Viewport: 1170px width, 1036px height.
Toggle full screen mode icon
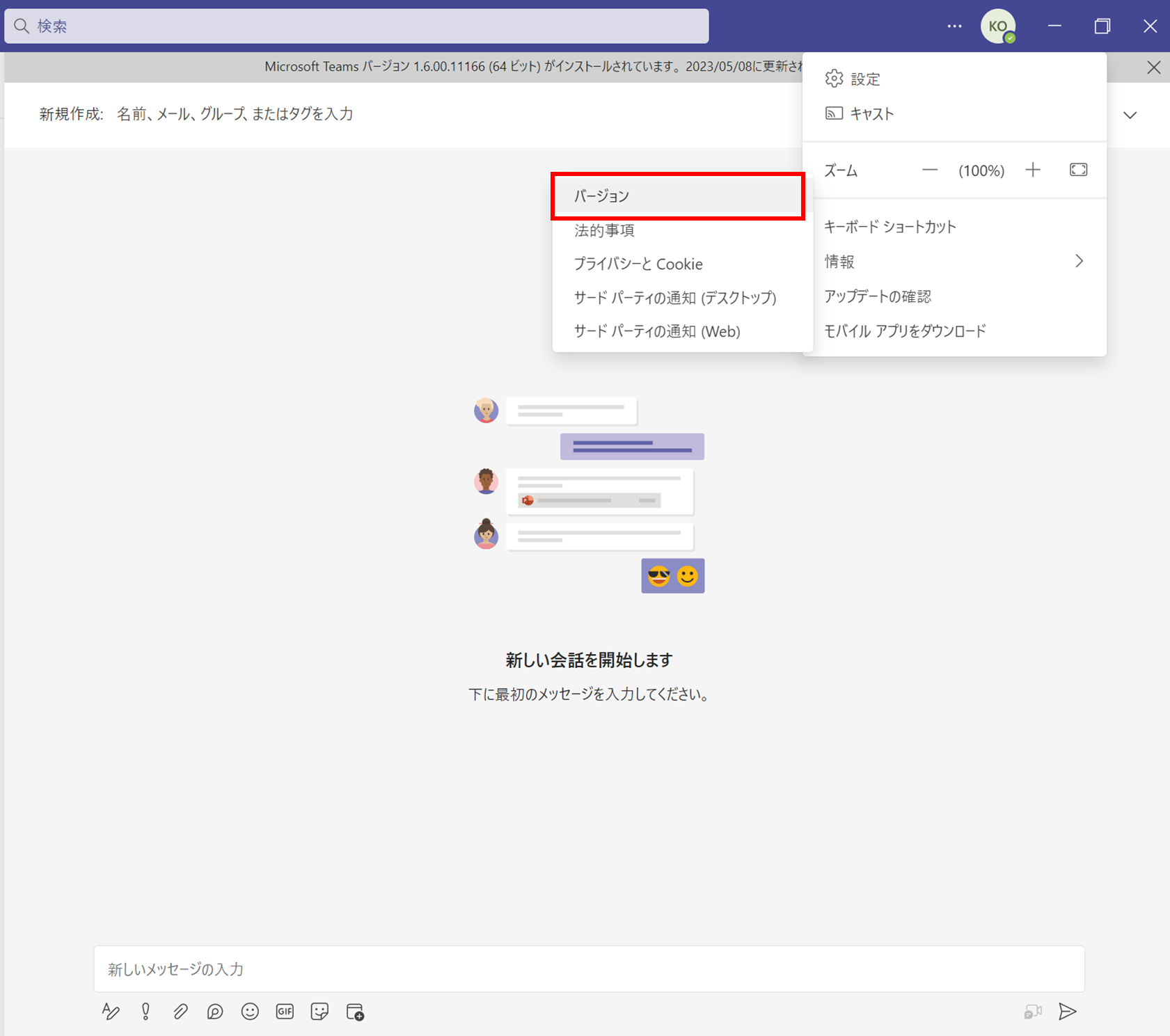(x=1078, y=170)
